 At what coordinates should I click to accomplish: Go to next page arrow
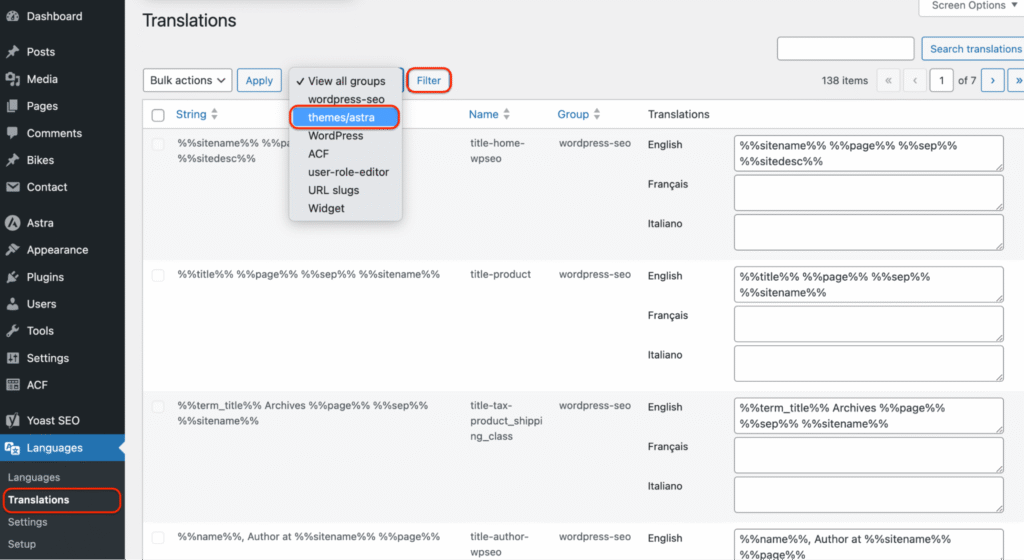pos(993,80)
